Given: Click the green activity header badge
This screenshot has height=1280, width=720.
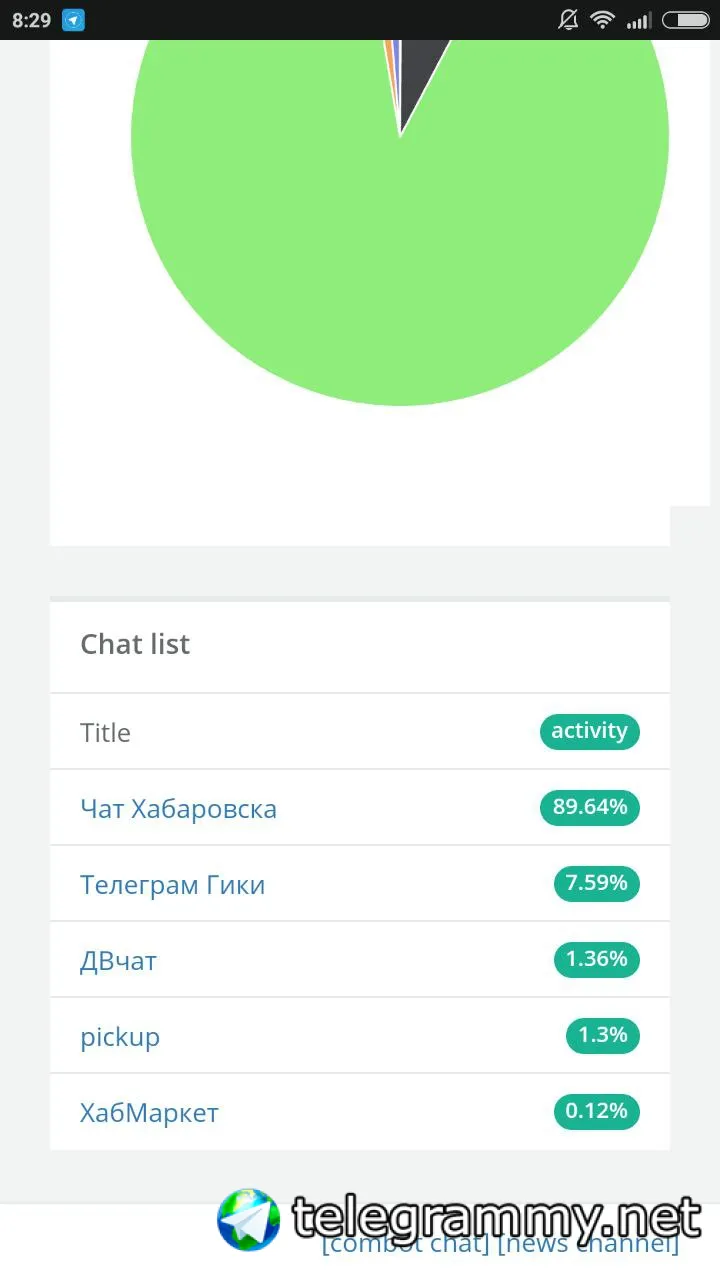Looking at the screenshot, I should pyautogui.click(x=589, y=731).
